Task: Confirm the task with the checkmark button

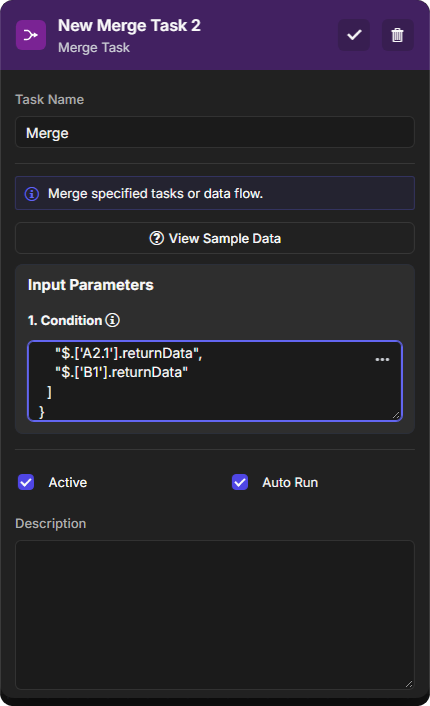Action: click(354, 35)
